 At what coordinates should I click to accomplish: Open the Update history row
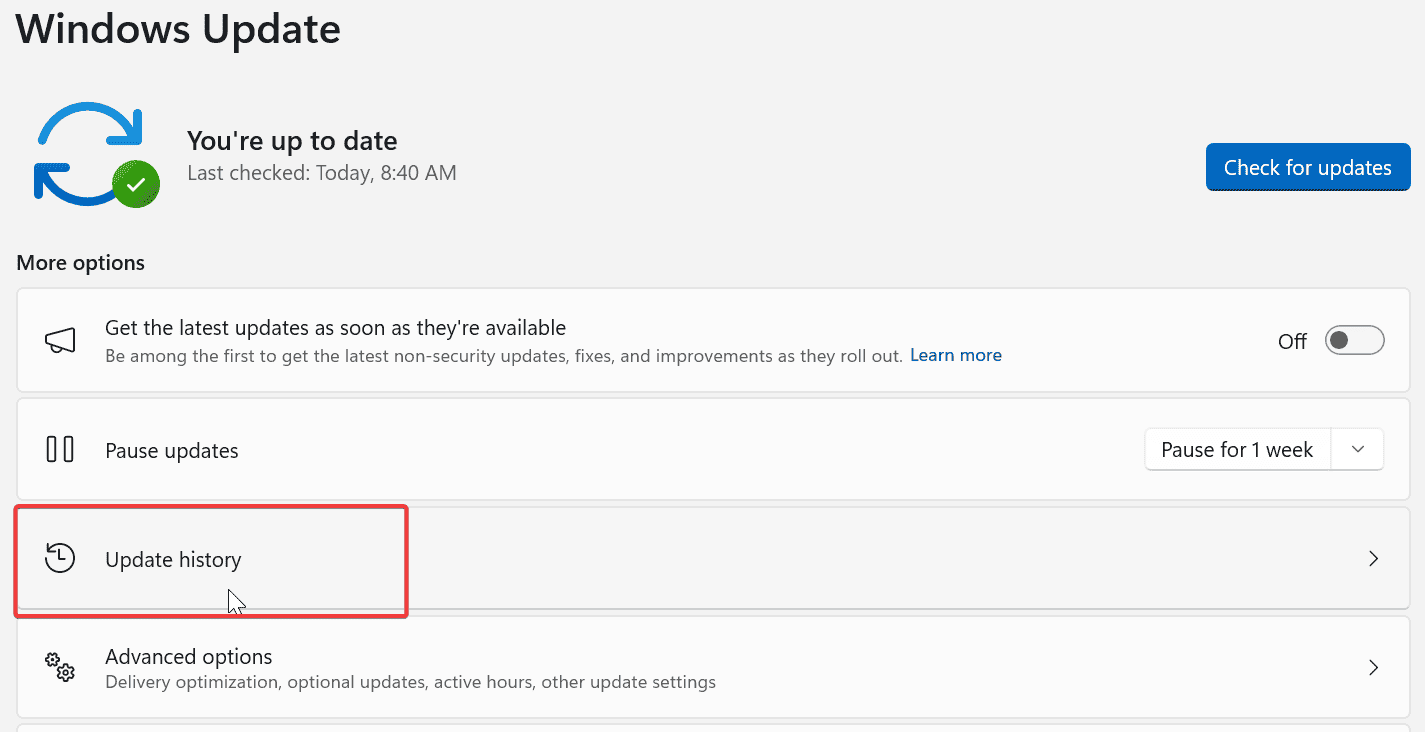click(713, 558)
